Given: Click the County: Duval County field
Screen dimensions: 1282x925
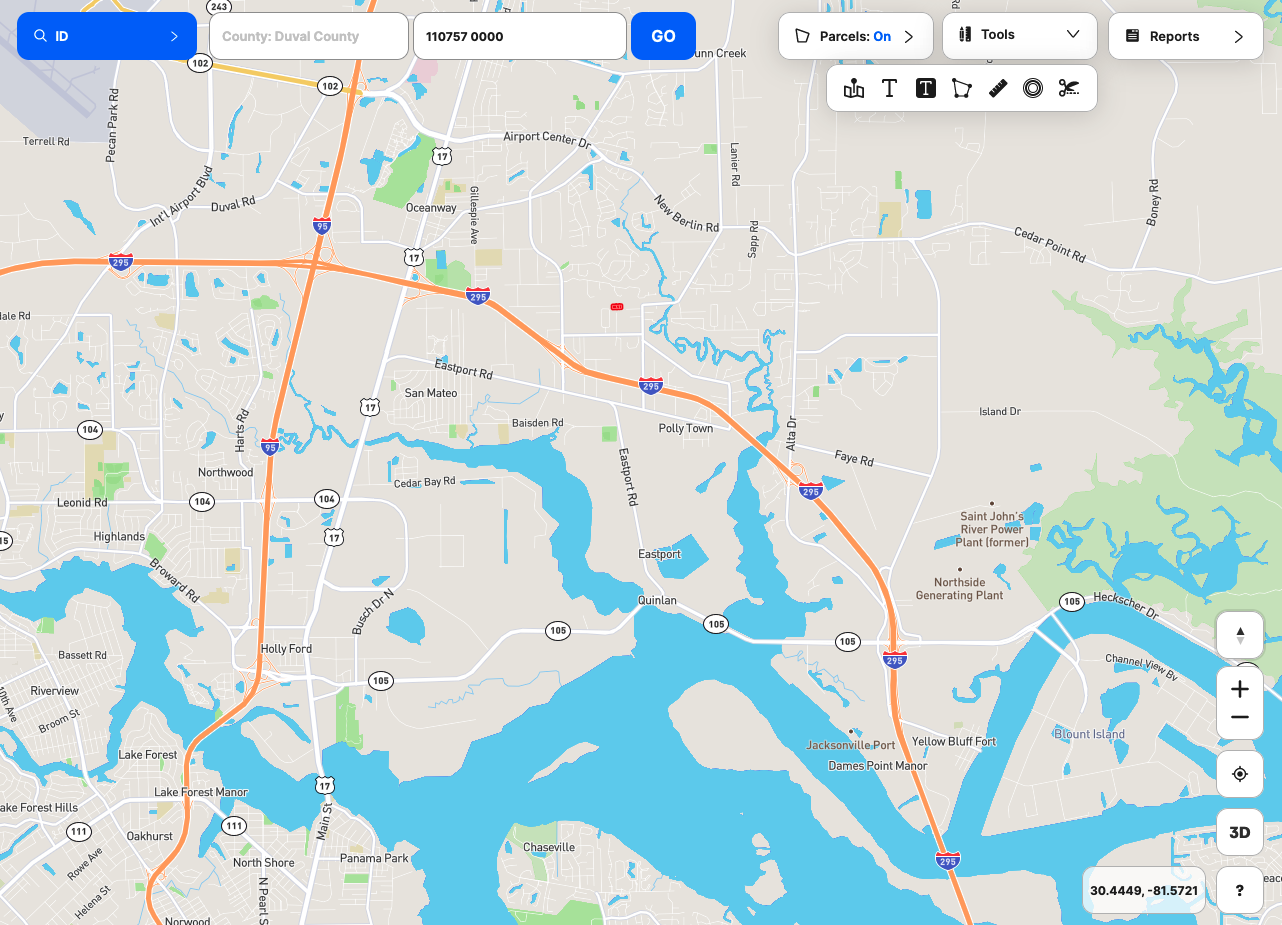Looking at the screenshot, I should (x=309, y=36).
